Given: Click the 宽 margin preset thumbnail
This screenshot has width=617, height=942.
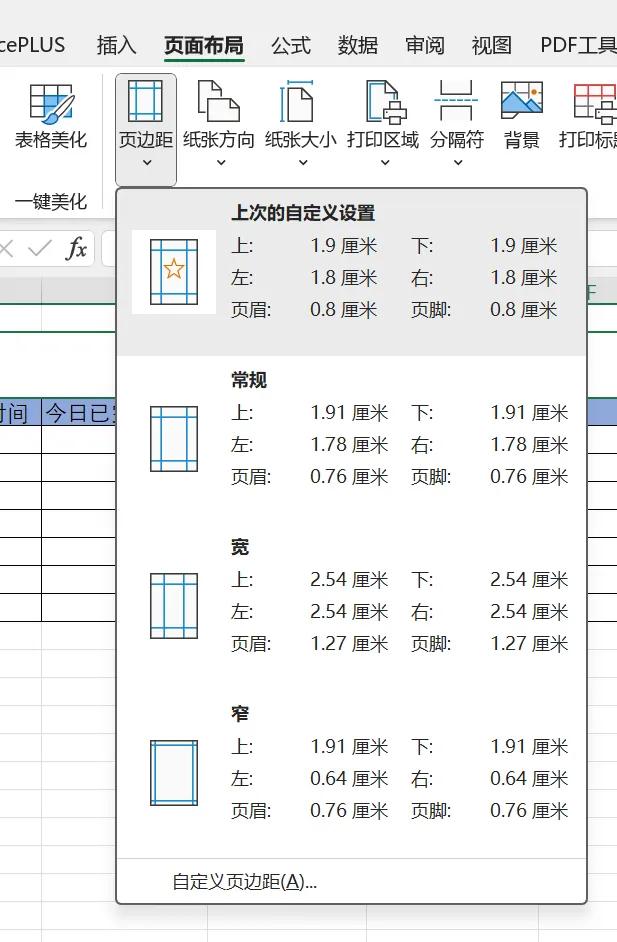Looking at the screenshot, I should (x=174, y=606).
